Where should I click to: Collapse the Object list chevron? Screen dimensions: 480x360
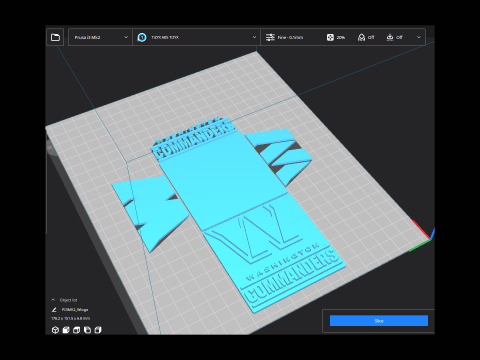pos(53,300)
